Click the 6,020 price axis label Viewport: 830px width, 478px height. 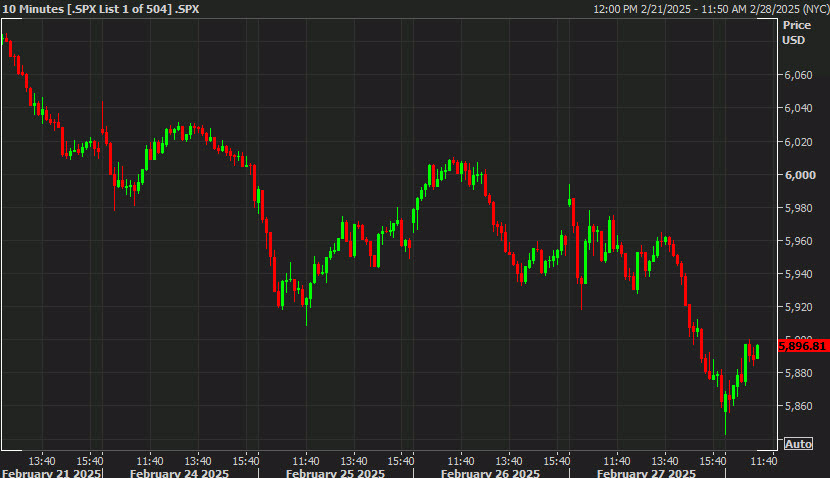click(x=798, y=142)
